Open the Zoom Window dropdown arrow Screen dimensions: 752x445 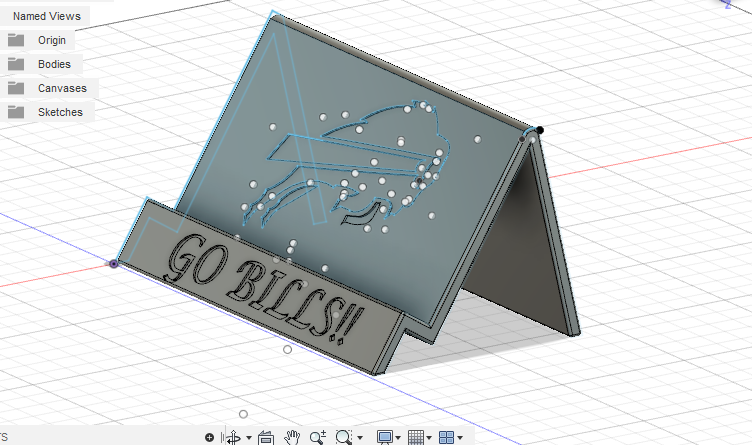360,437
